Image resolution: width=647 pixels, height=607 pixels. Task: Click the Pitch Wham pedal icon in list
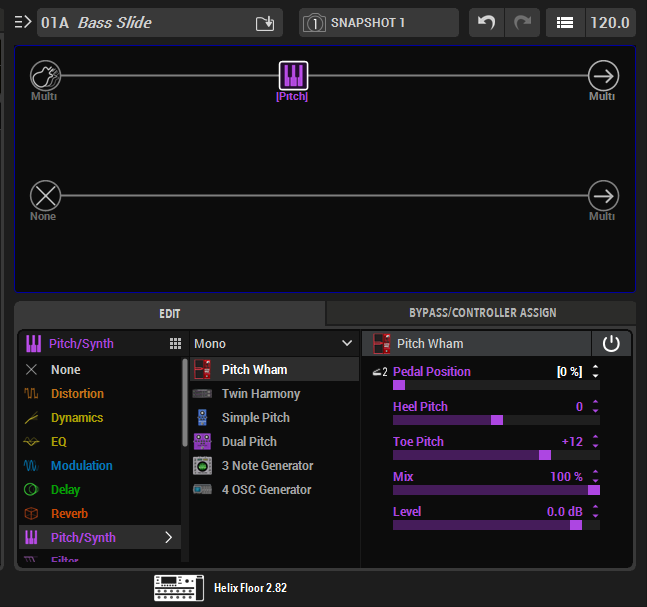coord(203,369)
